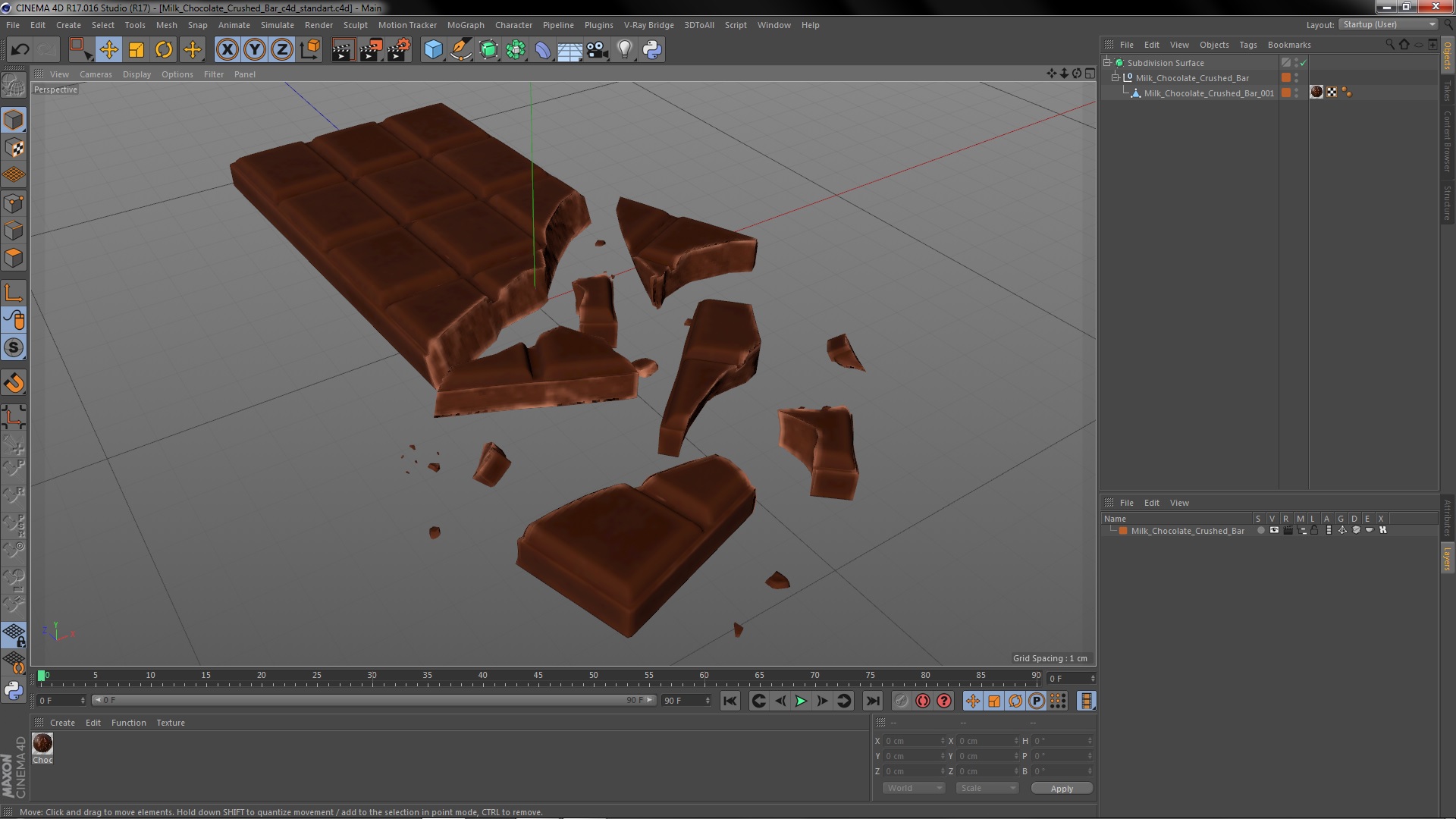
Task: Click the magnet tool icon
Action: pyautogui.click(x=14, y=383)
